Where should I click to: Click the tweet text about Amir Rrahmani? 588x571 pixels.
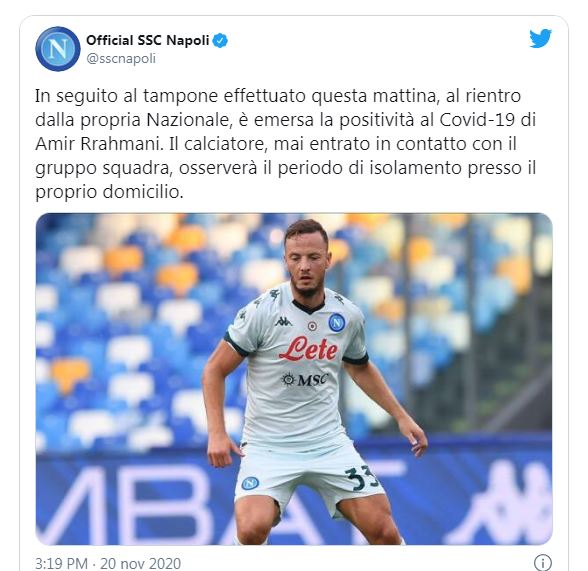point(286,144)
